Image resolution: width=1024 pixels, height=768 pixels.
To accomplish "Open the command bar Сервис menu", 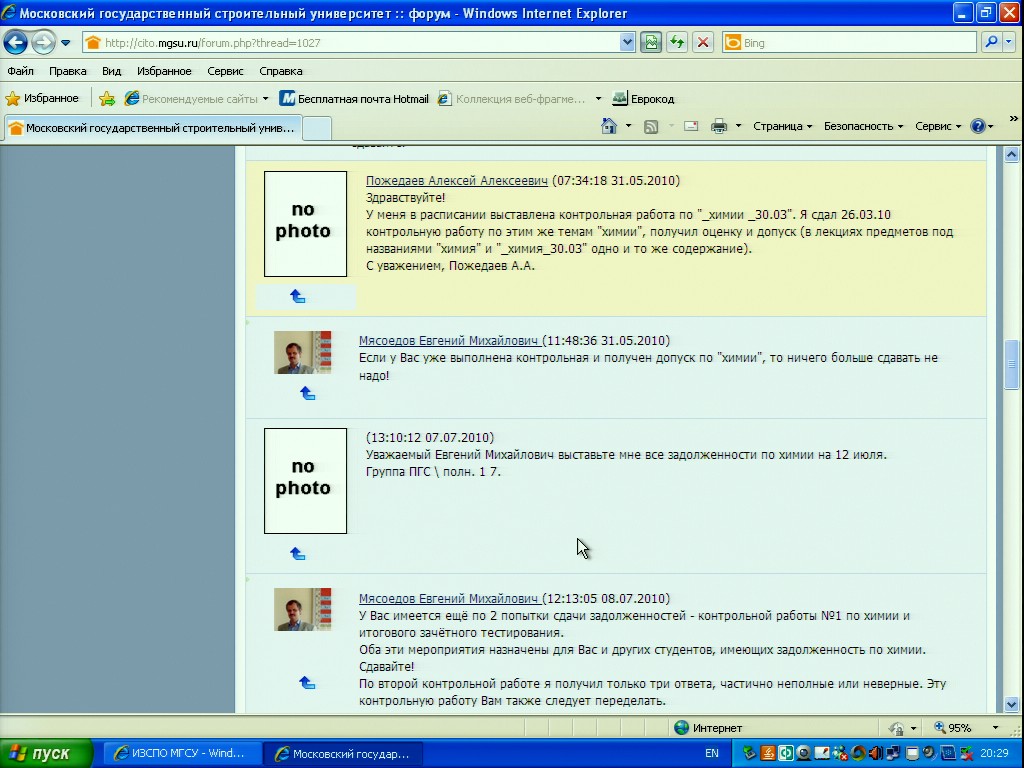I will tap(938, 126).
